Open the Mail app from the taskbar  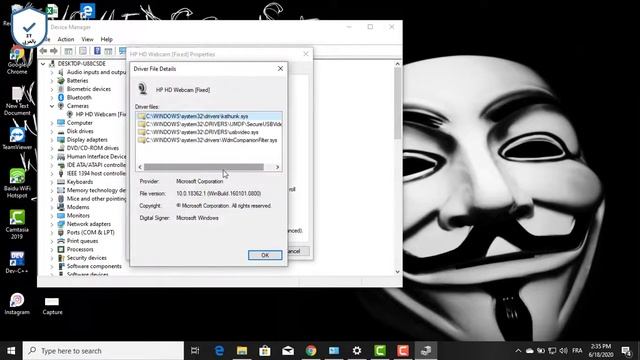(x=288, y=351)
